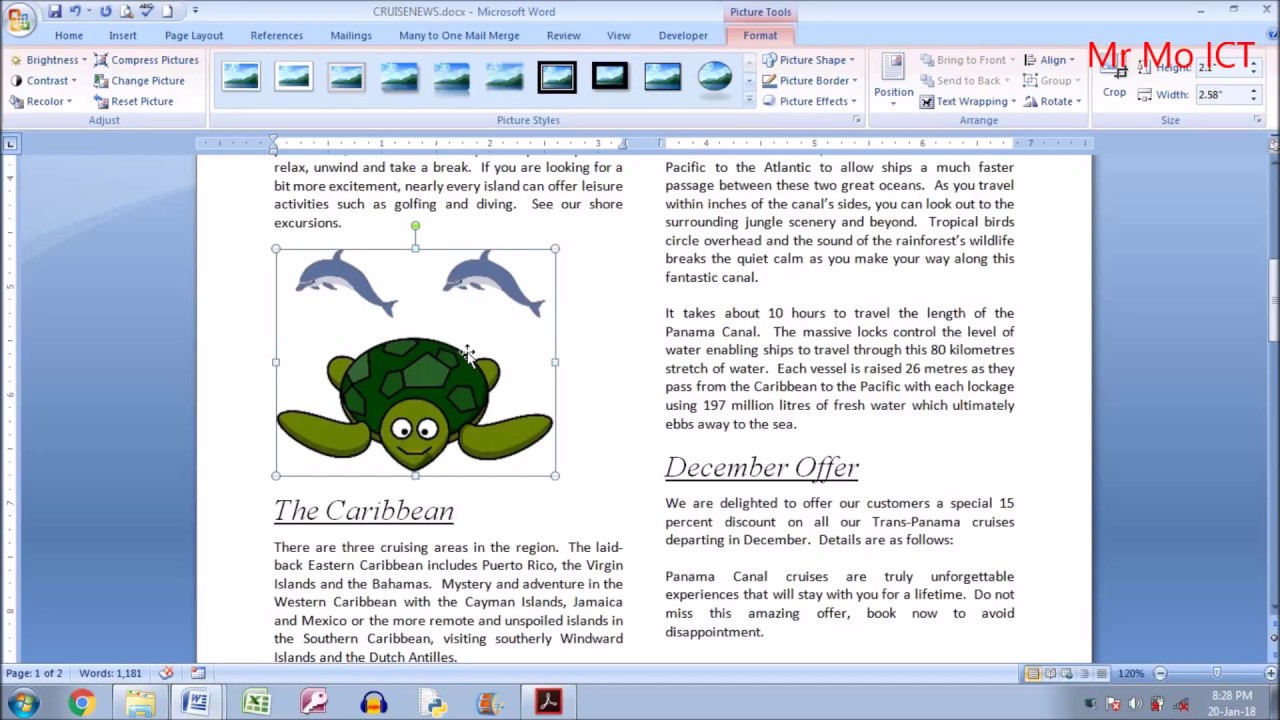The image size is (1280, 720).
Task: Open the Text Wrapping menu
Action: (968, 101)
